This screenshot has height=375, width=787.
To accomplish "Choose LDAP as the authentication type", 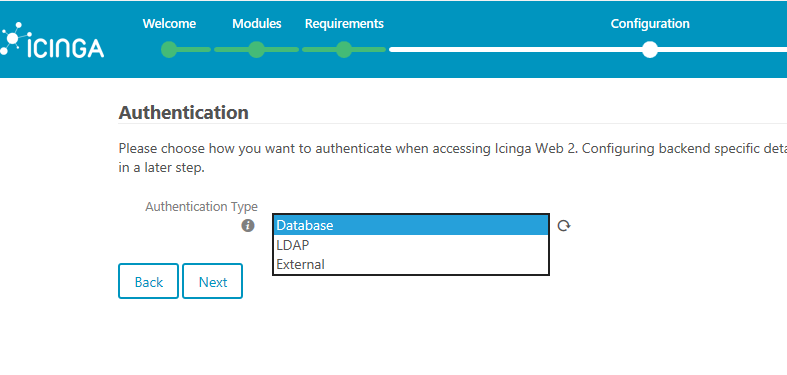I will point(411,245).
